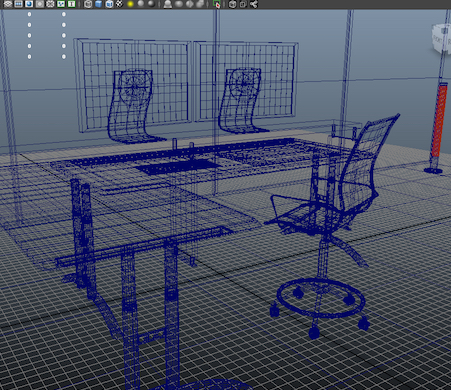Toggle Multisample Anti-aliasing icon
The image size is (451, 390).
point(189,4)
